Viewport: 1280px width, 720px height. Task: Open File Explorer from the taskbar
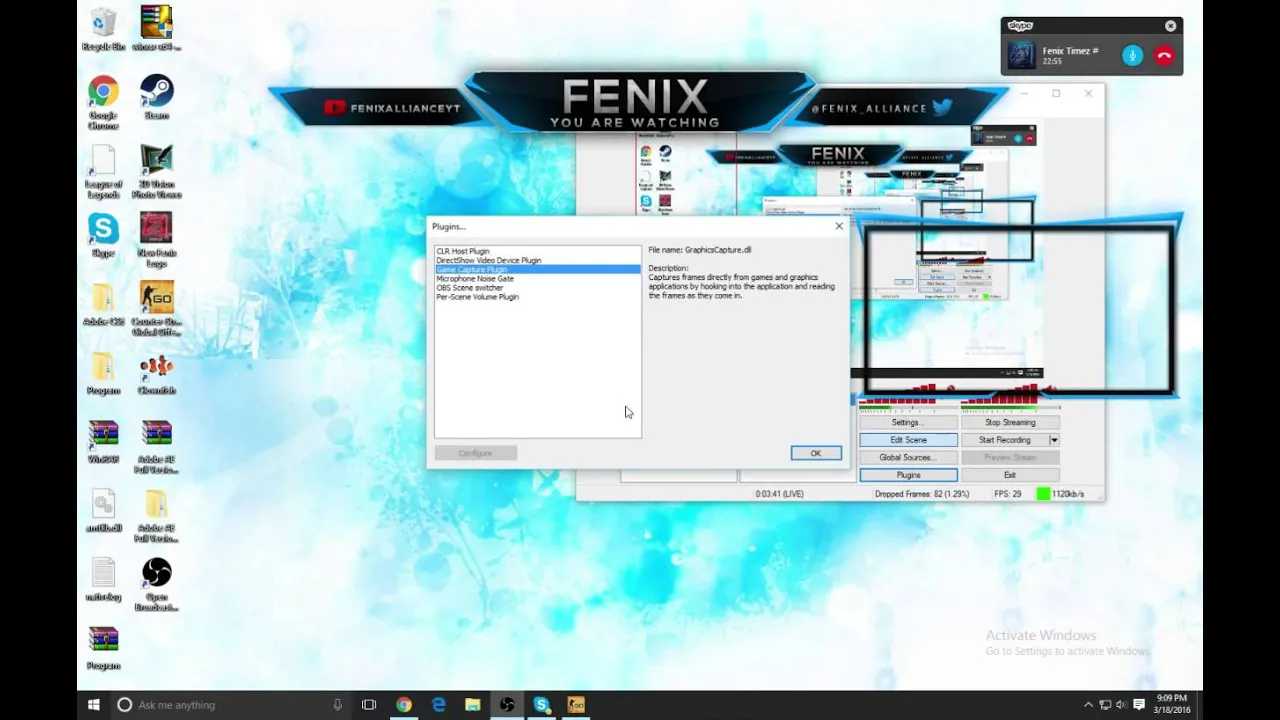(472, 705)
